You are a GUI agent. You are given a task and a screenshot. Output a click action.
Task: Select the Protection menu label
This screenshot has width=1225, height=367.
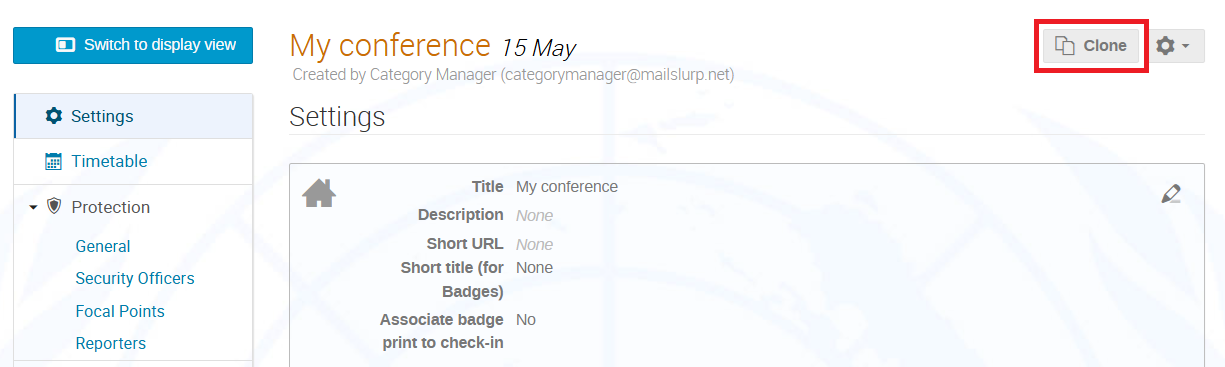[111, 207]
